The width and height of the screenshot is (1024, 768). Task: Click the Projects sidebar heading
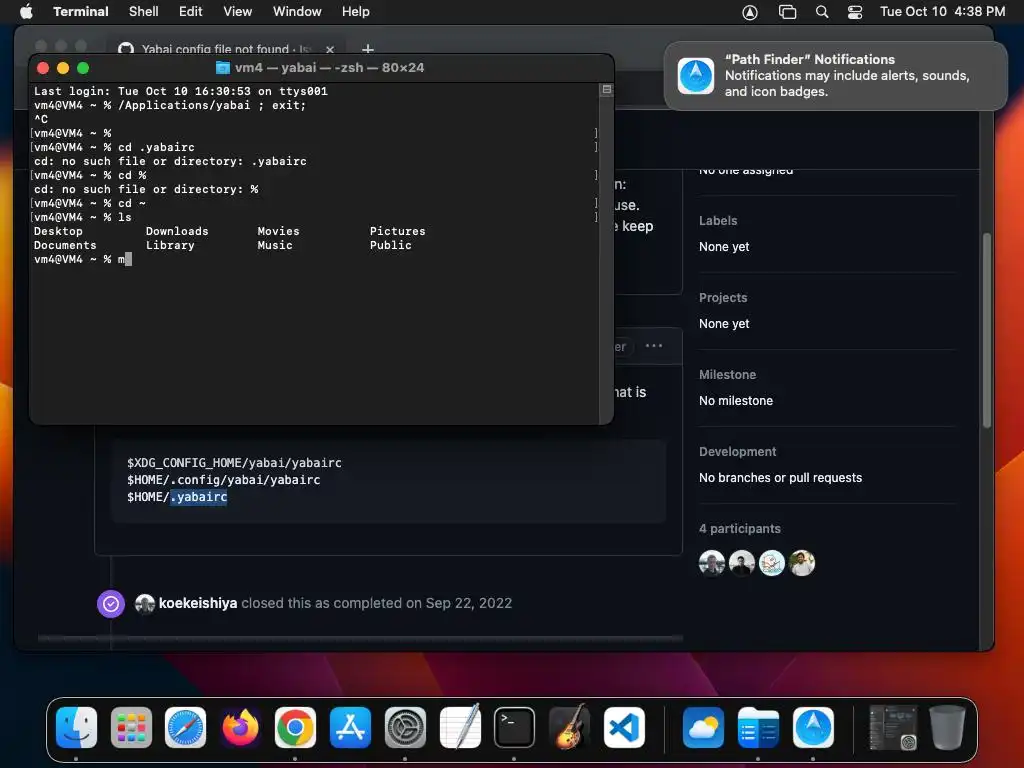pos(723,298)
